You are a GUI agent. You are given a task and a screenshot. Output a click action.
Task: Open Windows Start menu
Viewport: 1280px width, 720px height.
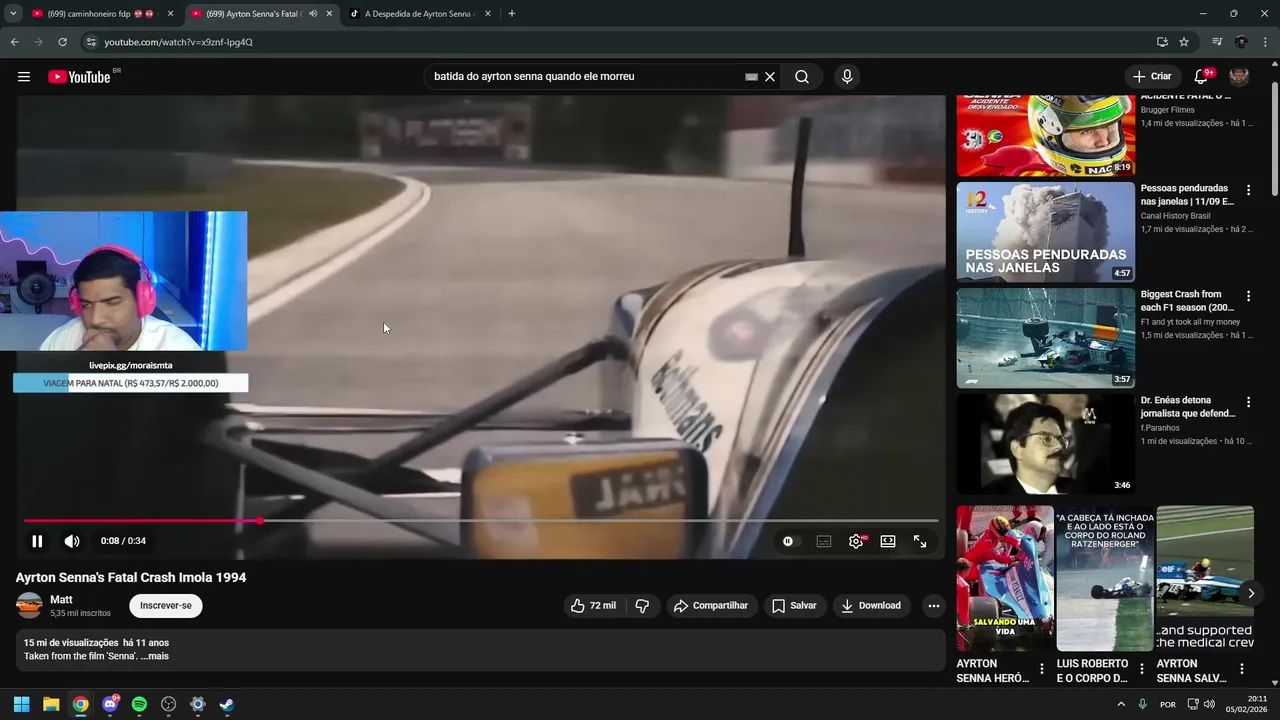(22, 704)
